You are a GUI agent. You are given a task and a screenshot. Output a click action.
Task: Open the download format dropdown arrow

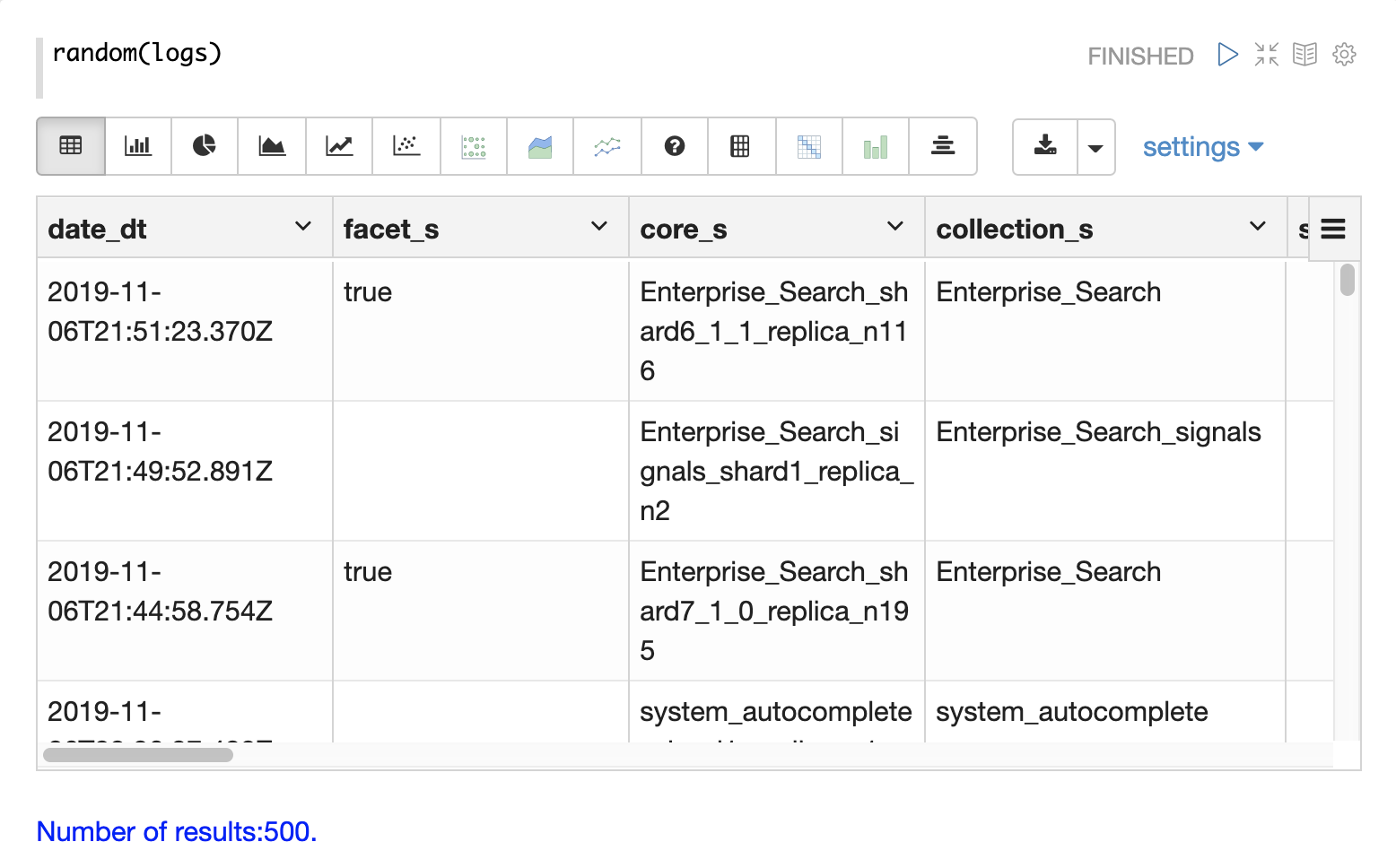pyautogui.click(x=1095, y=147)
